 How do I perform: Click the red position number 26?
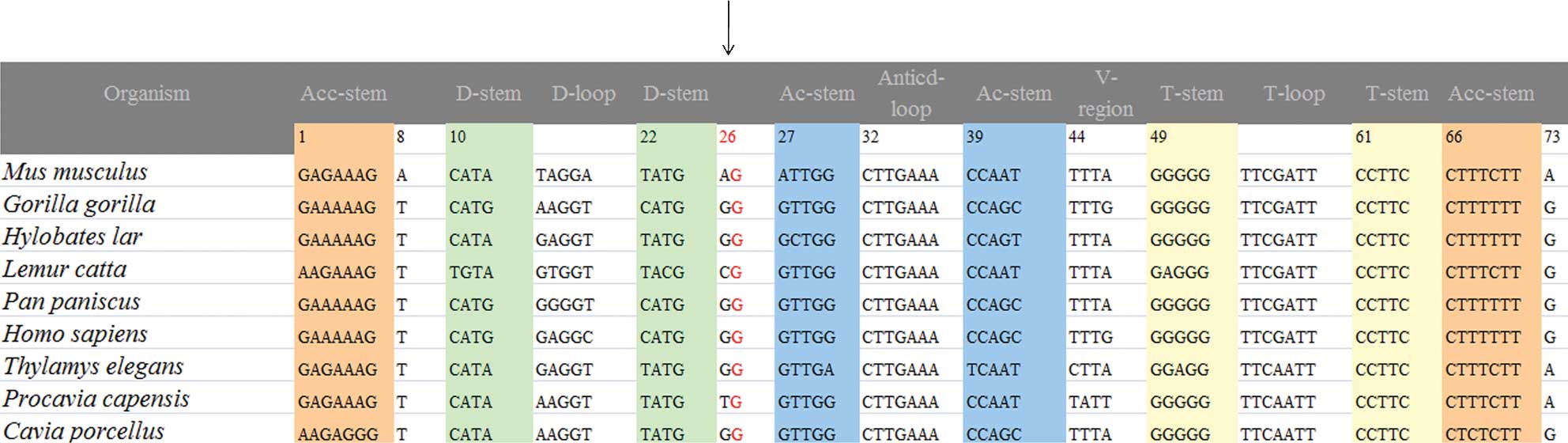click(x=728, y=137)
